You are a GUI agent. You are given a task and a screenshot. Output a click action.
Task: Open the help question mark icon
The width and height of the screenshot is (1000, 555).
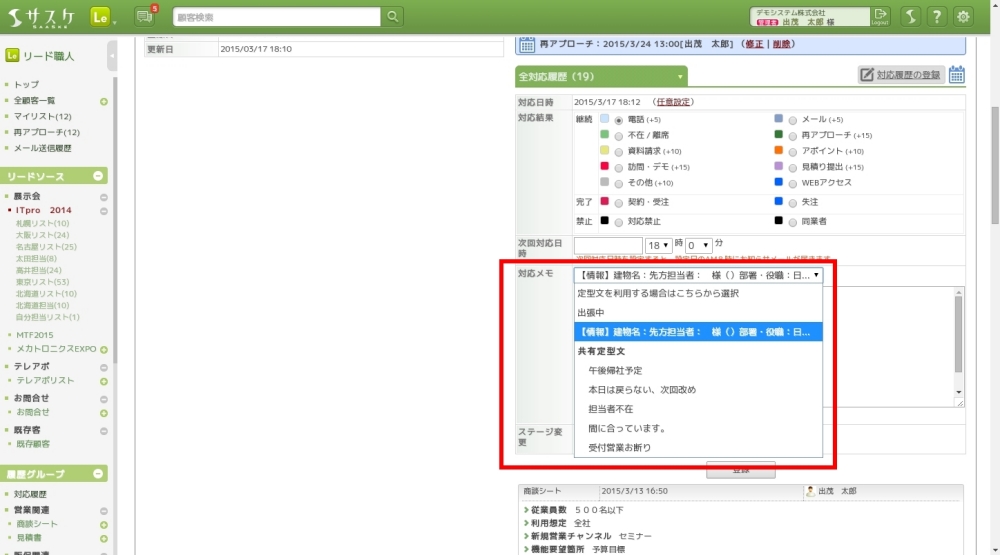936,16
